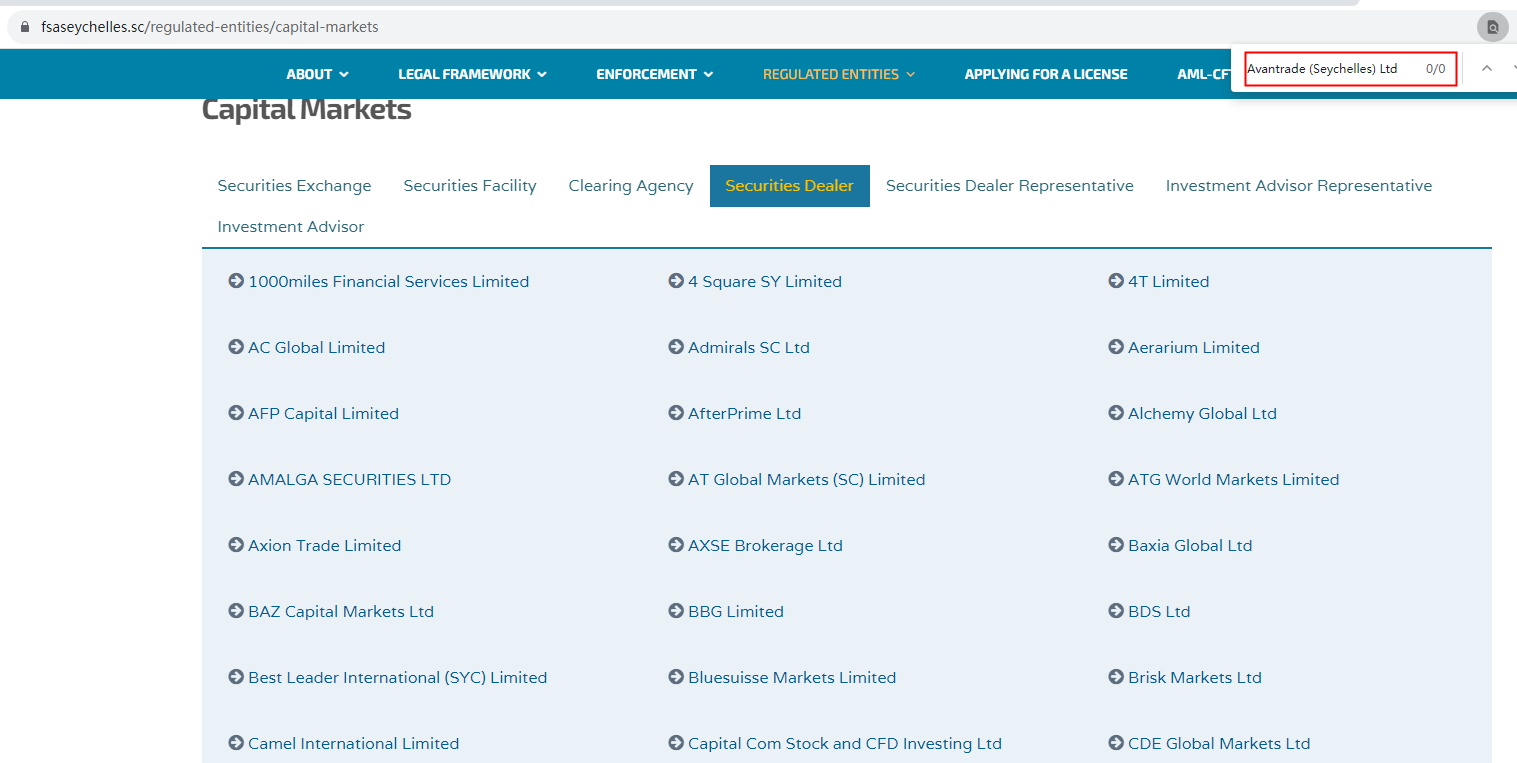Image resolution: width=1517 pixels, height=763 pixels.
Task: Open the AFP Capital Limited link
Action: click(323, 414)
